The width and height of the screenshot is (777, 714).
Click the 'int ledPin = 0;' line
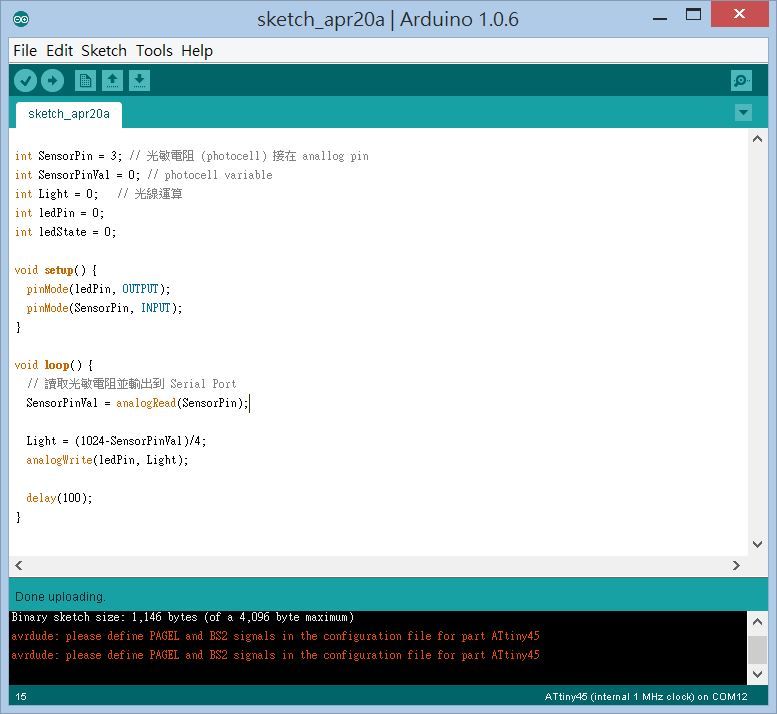pyautogui.click(x=59, y=213)
